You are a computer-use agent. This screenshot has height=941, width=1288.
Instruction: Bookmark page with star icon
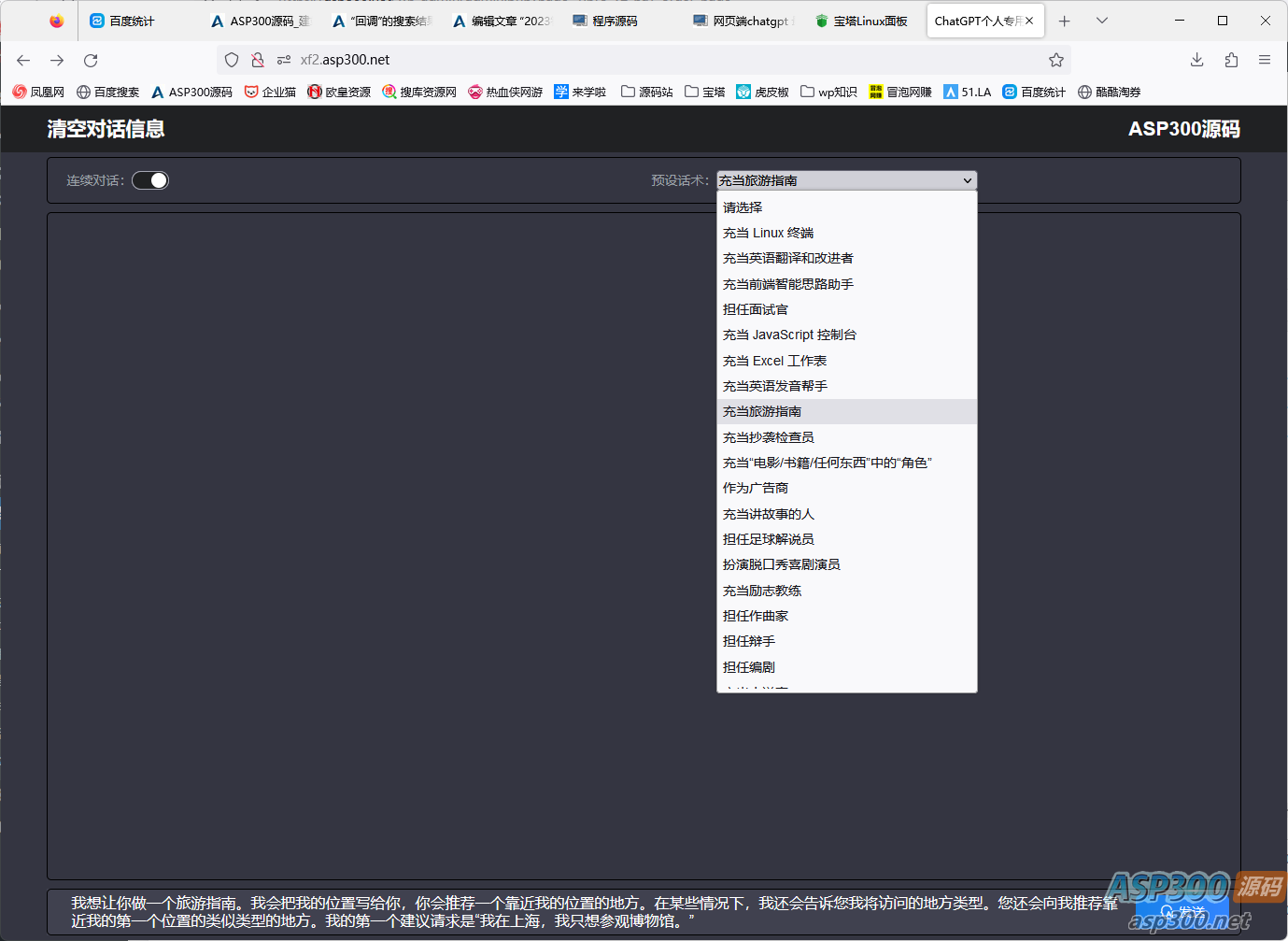point(1056,60)
